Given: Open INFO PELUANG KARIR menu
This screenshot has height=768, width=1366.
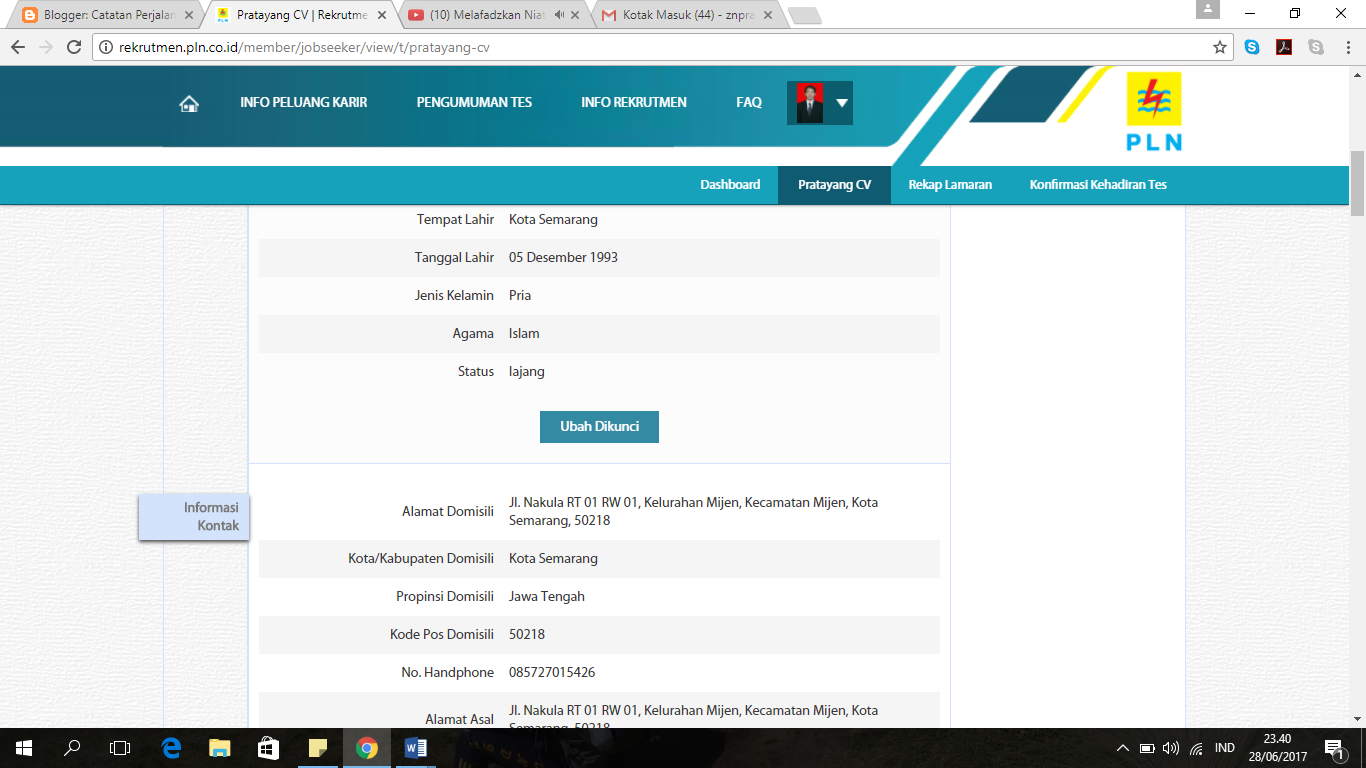Looking at the screenshot, I should click(303, 102).
